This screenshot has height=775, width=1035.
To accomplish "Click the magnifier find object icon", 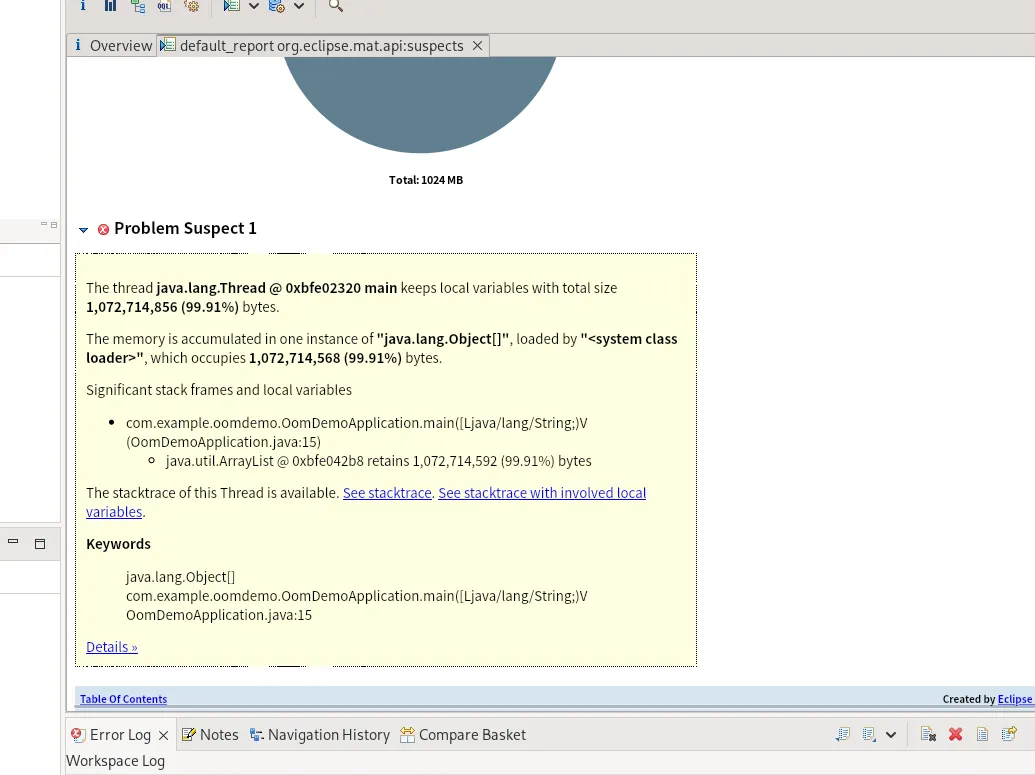I will pos(336,6).
